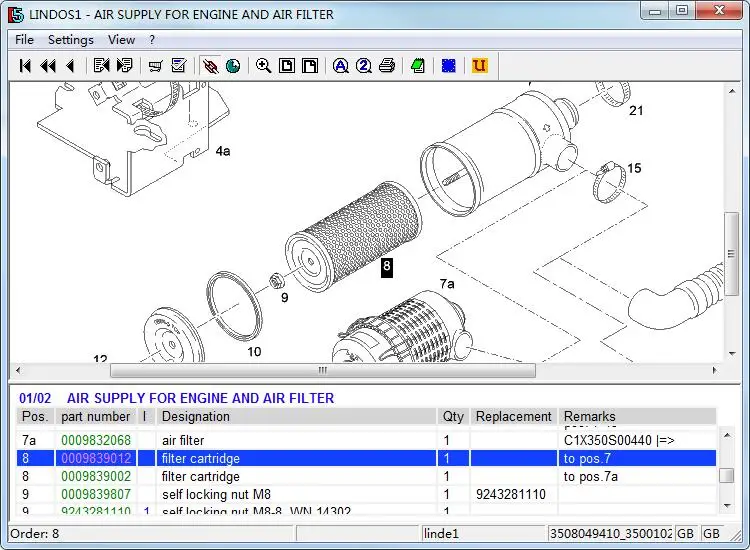Image resolution: width=750 pixels, height=550 pixels.
Task: Click the 'Qty' column header
Action: click(453, 417)
